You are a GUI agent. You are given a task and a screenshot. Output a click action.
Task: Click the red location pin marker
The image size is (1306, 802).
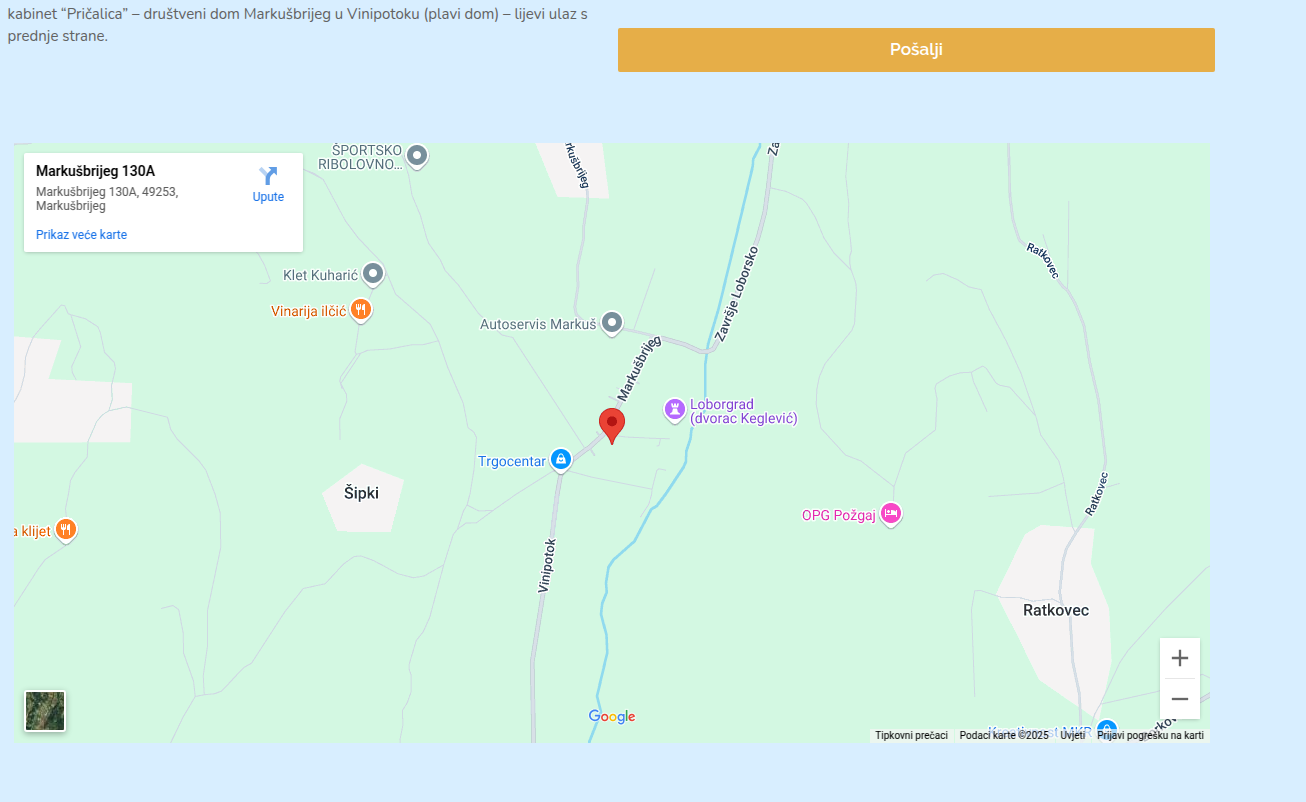612,425
